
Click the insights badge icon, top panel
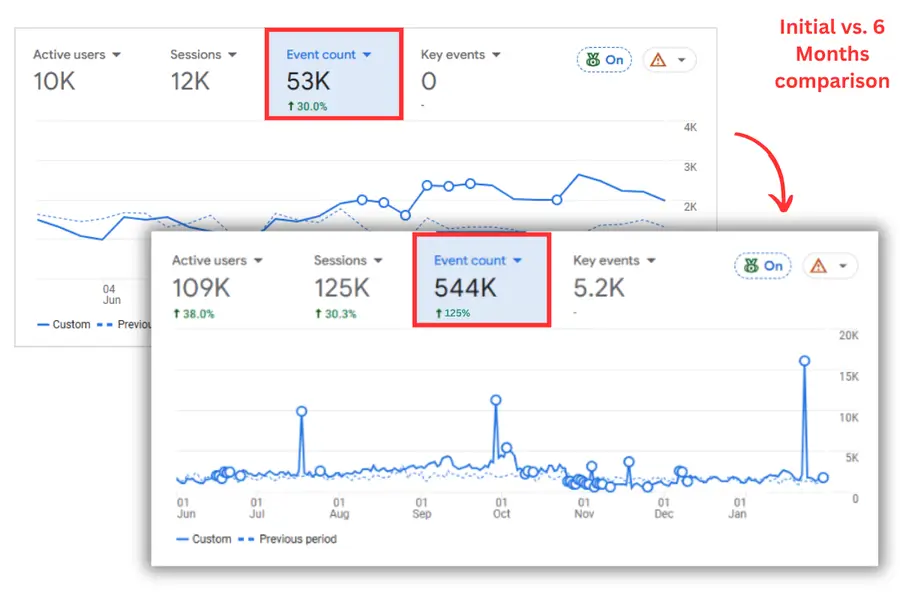click(593, 60)
